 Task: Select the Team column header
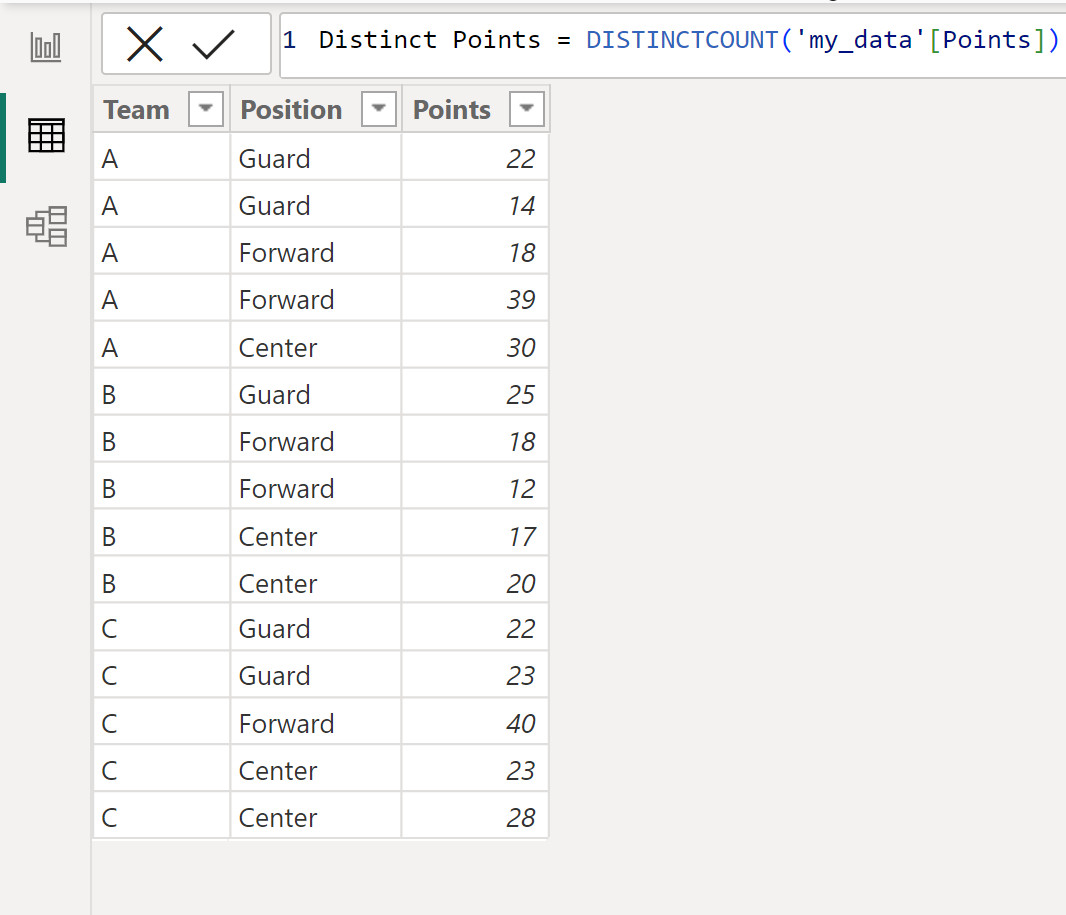(137, 108)
